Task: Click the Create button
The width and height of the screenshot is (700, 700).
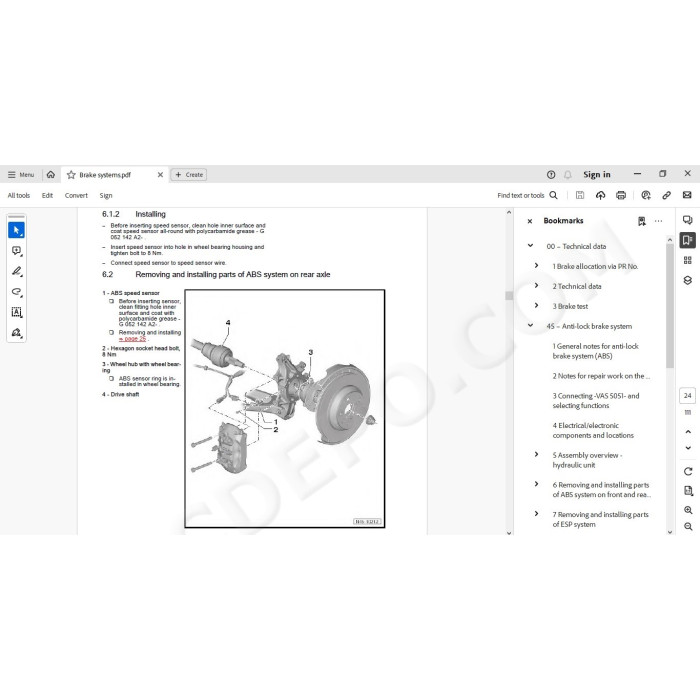Action: coord(189,175)
